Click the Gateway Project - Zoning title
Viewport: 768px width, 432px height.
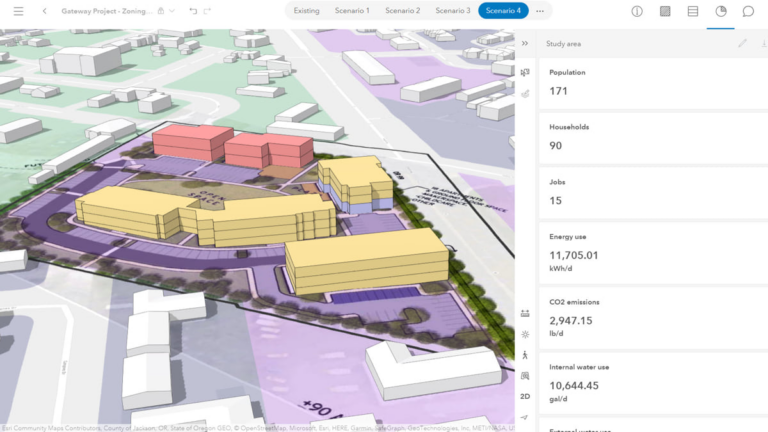(106, 11)
